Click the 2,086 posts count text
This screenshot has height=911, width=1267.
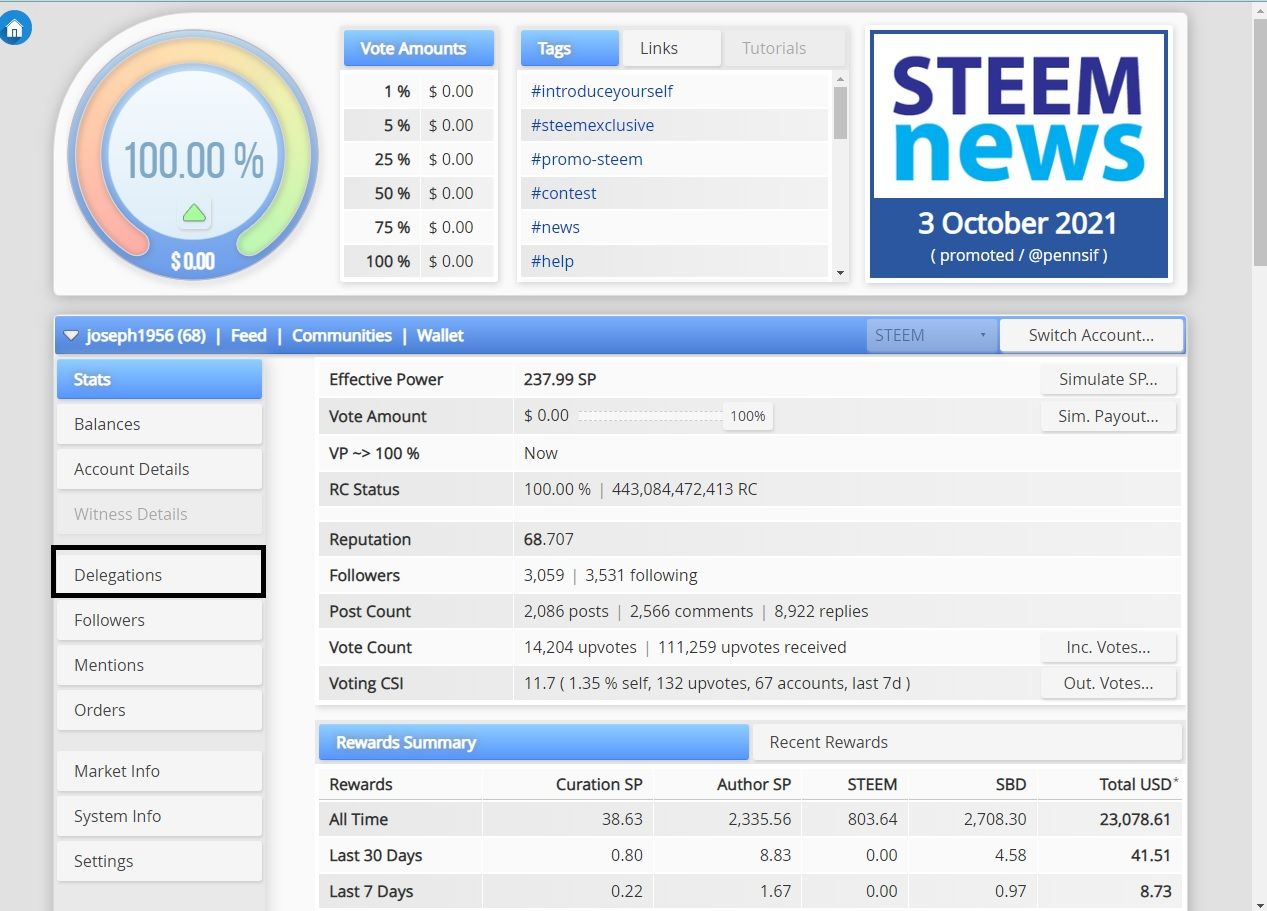566,611
